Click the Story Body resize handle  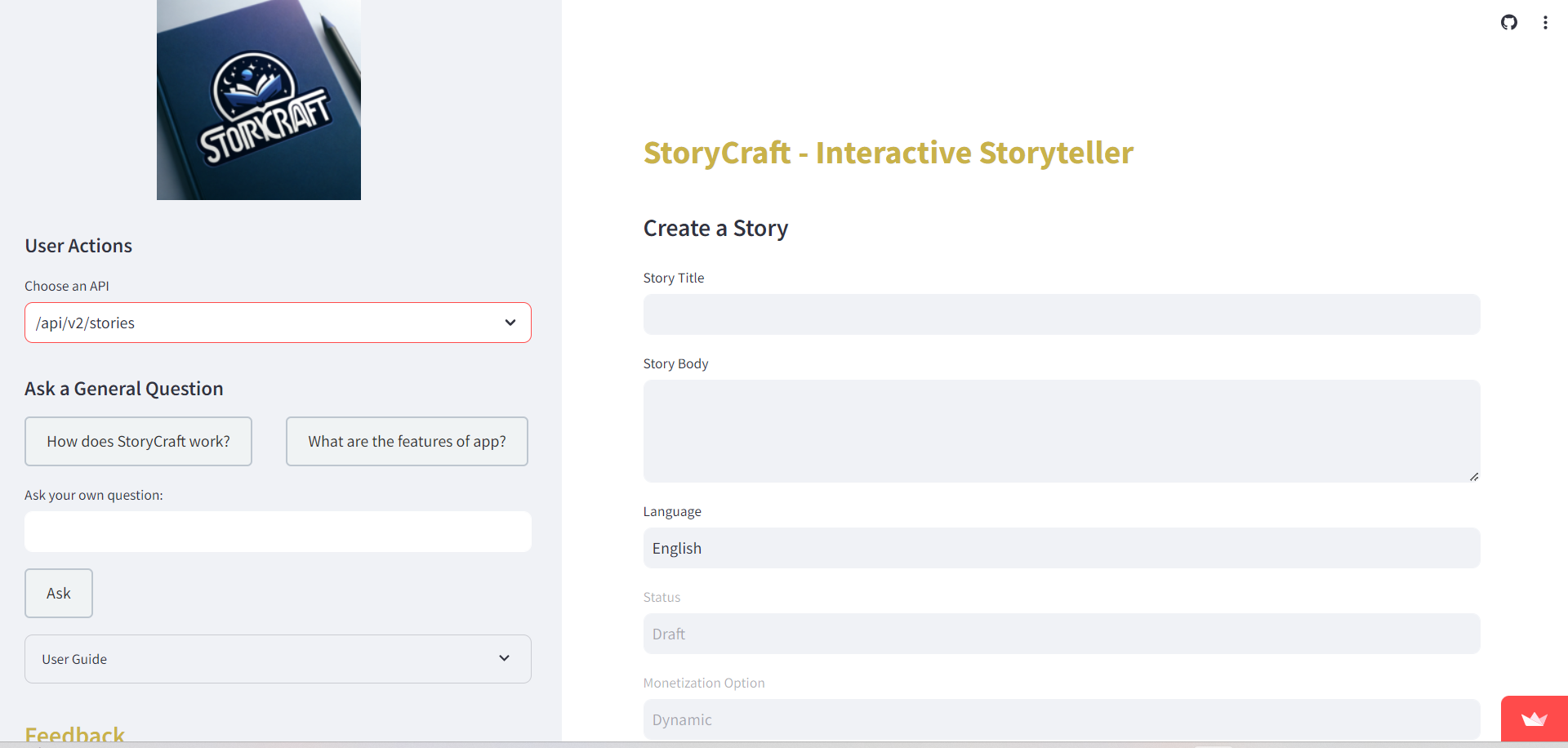1474,477
